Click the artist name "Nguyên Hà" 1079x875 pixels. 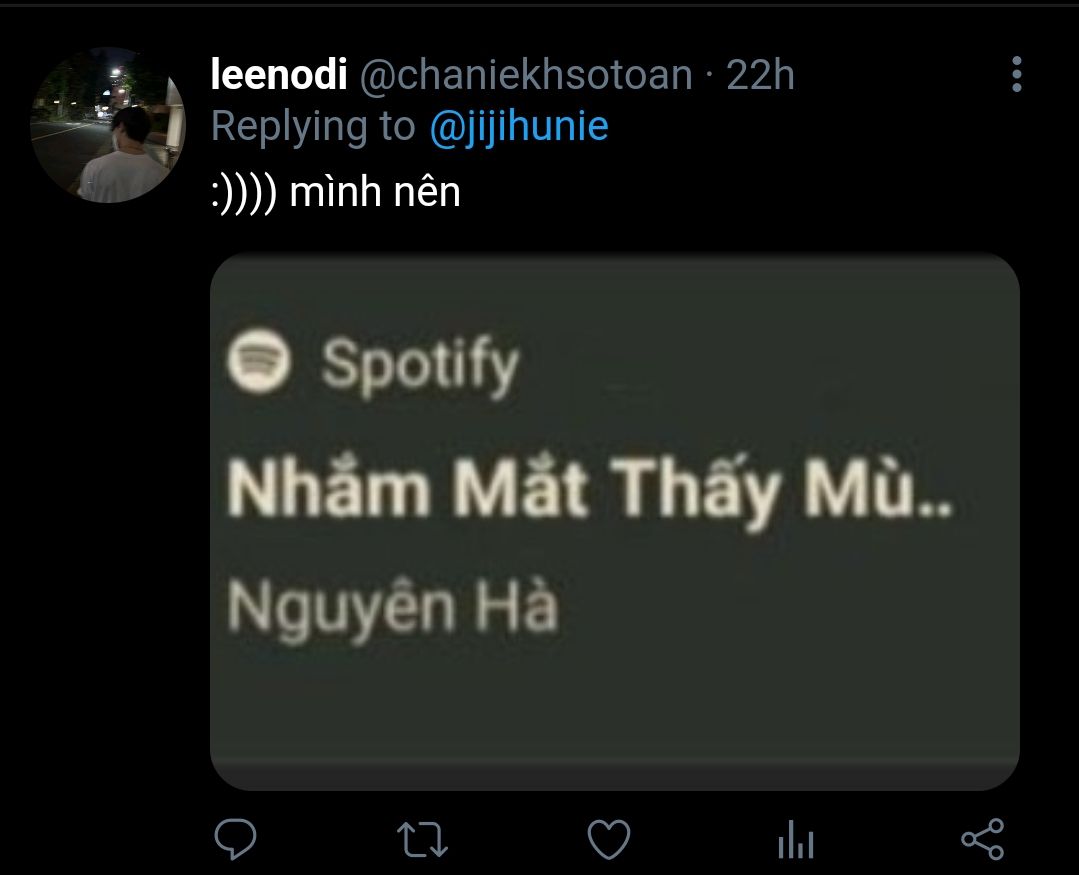(392, 605)
